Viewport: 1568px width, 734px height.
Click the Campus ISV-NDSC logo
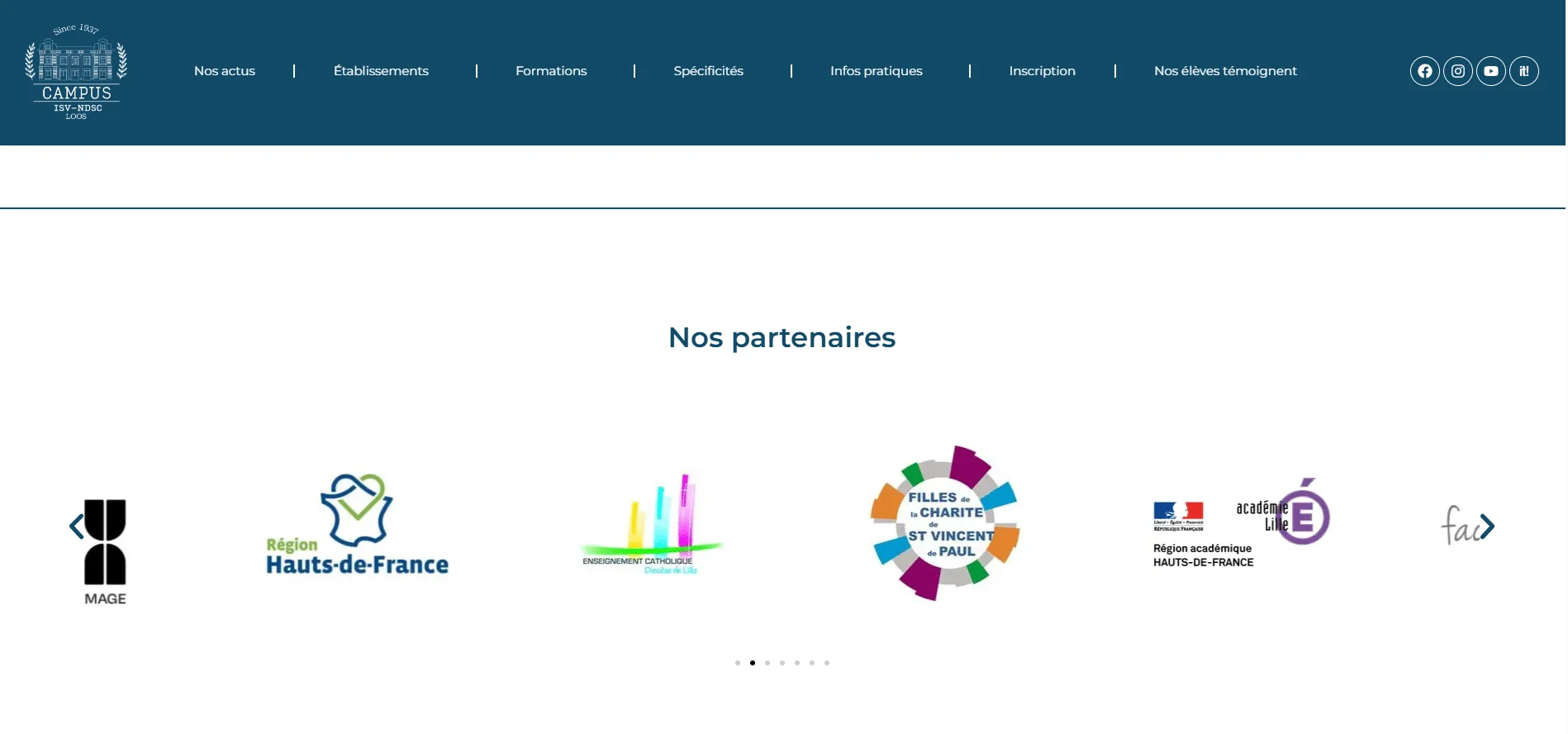[x=76, y=72]
